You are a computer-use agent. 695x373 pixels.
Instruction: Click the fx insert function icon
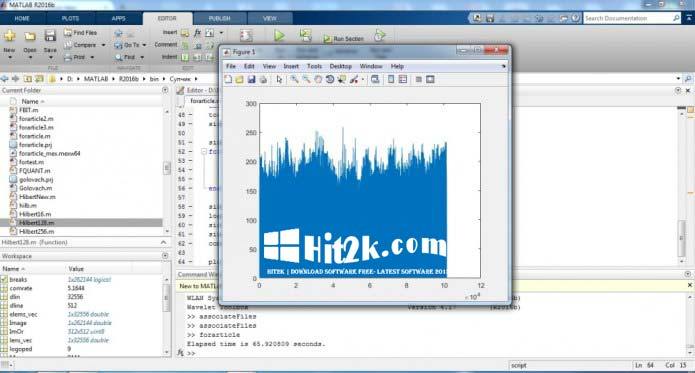pyautogui.click(x=197, y=33)
